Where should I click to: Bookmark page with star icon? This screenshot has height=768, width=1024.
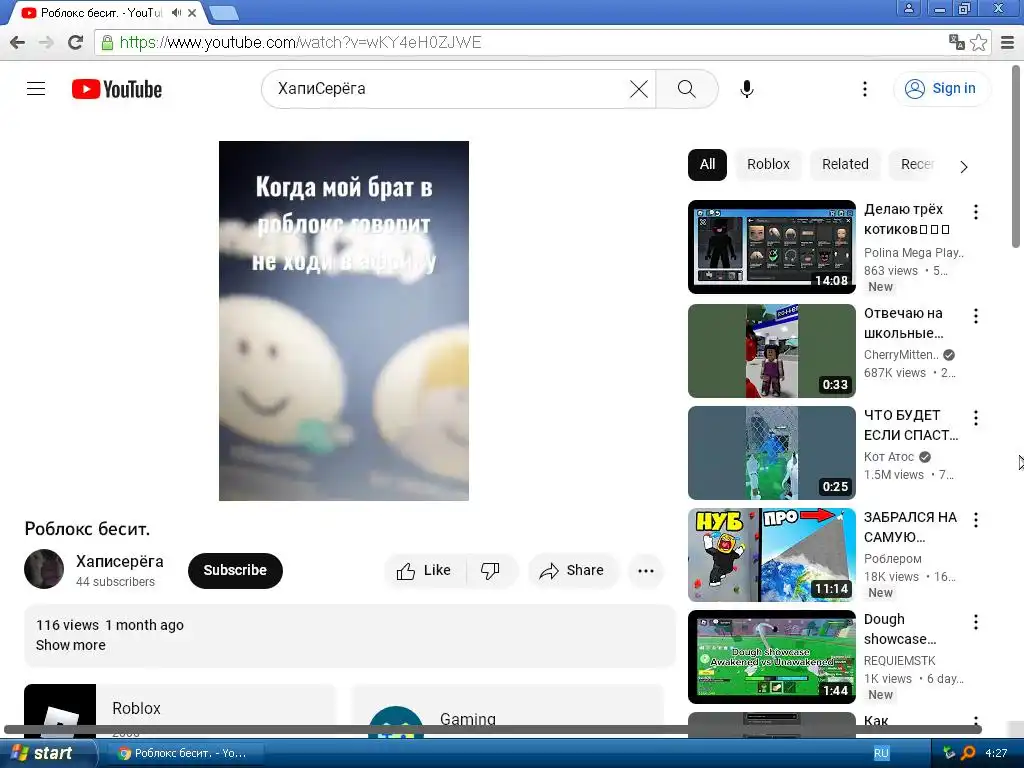pos(978,42)
